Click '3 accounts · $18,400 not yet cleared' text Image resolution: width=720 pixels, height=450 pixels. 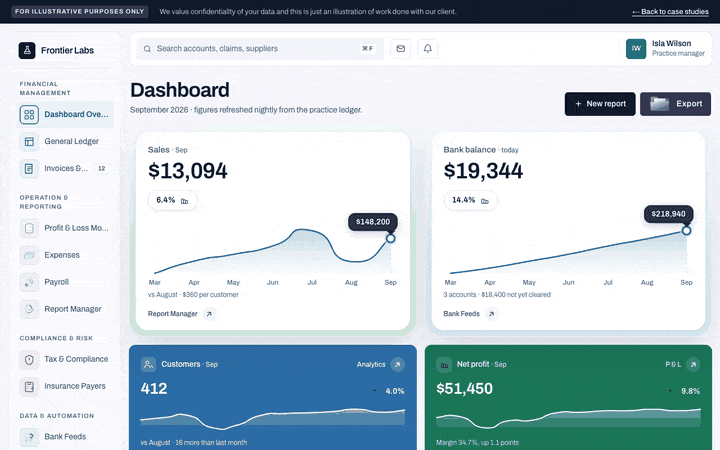497,295
